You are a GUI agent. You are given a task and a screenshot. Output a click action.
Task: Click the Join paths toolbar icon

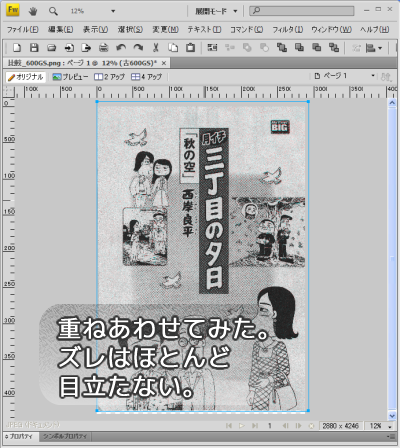(x=247, y=48)
